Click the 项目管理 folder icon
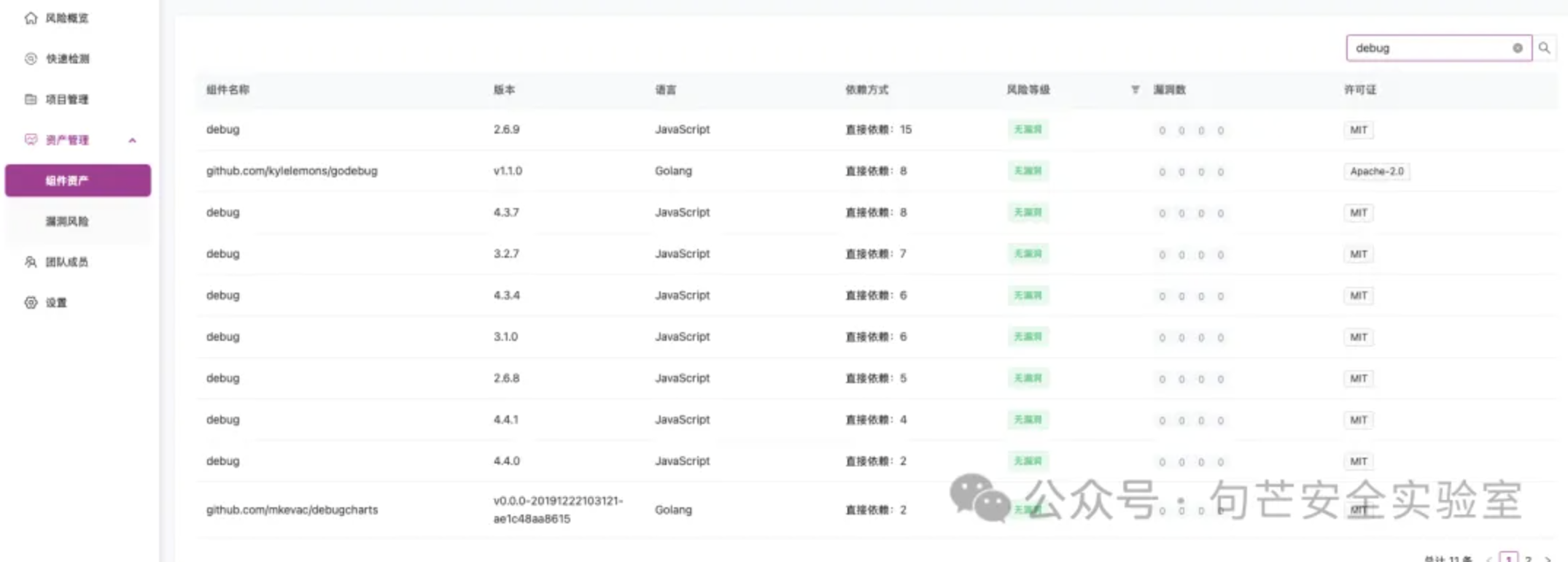The height and width of the screenshot is (562, 1568). pos(31,99)
